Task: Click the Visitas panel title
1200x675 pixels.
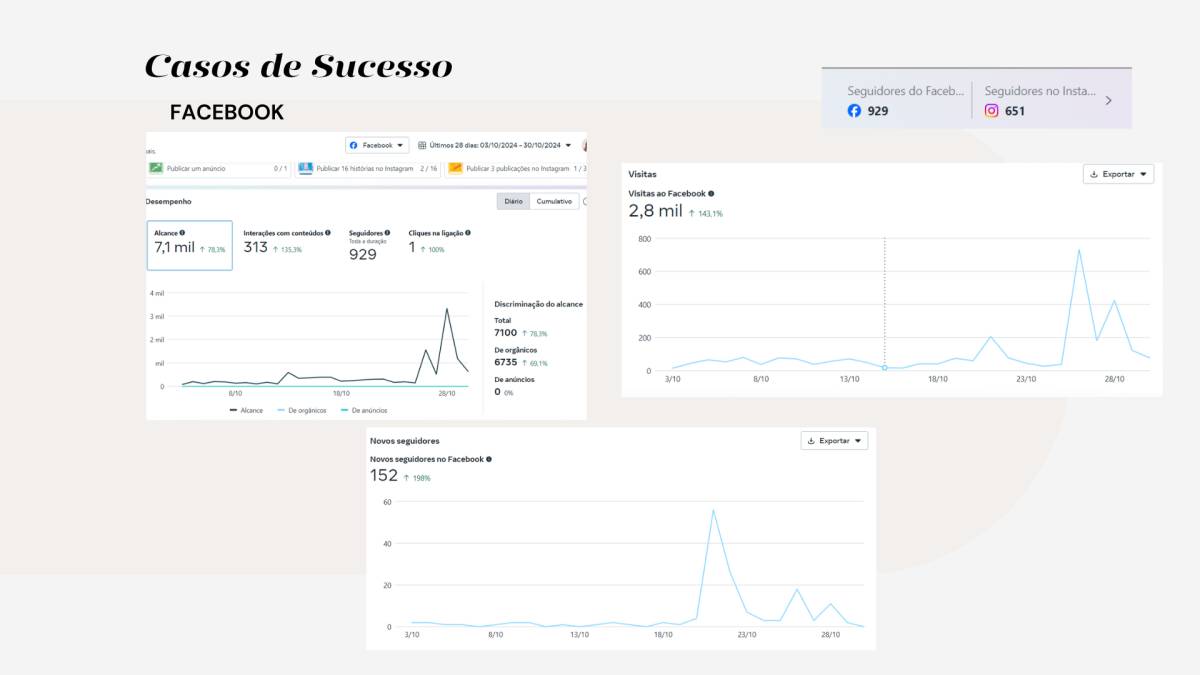Action: [642, 174]
